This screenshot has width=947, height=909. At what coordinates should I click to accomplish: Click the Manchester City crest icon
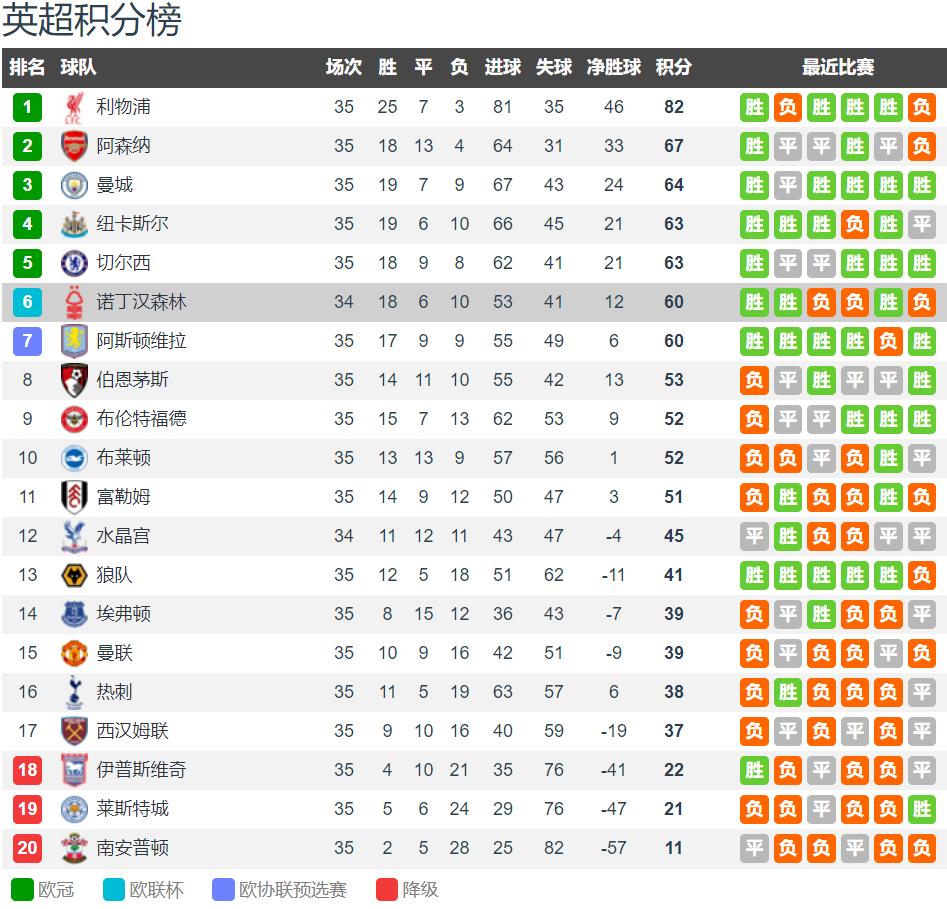[x=74, y=185]
